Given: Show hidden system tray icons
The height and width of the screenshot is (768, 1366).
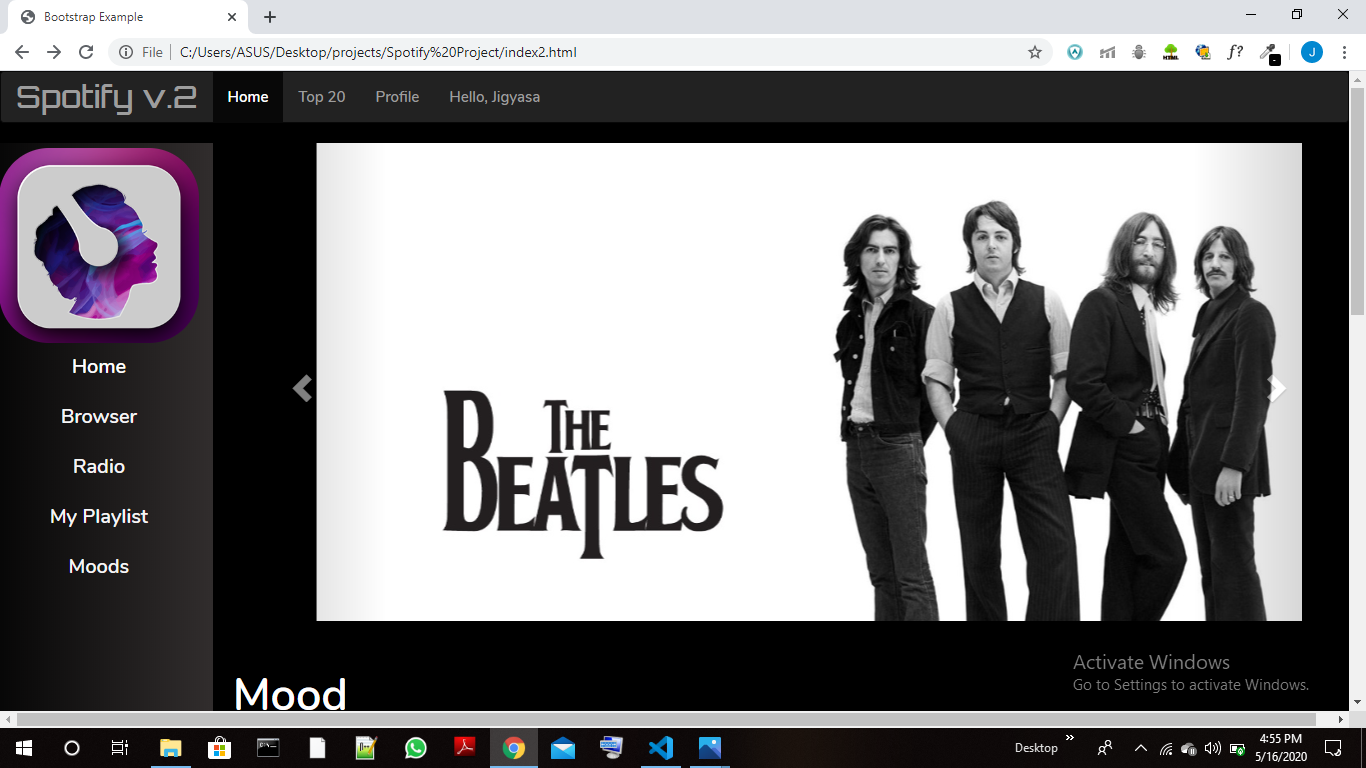Looking at the screenshot, I should pyautogui.click(x=1141, y=748).
